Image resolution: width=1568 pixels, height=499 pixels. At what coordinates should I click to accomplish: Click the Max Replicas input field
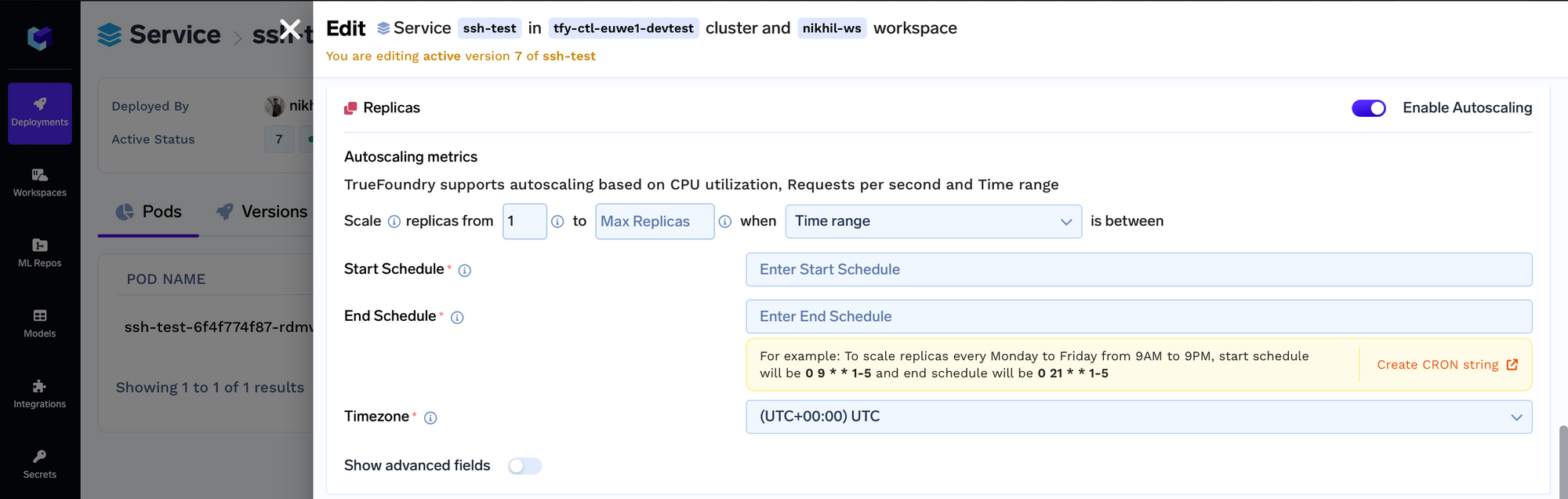pos(654,221)
